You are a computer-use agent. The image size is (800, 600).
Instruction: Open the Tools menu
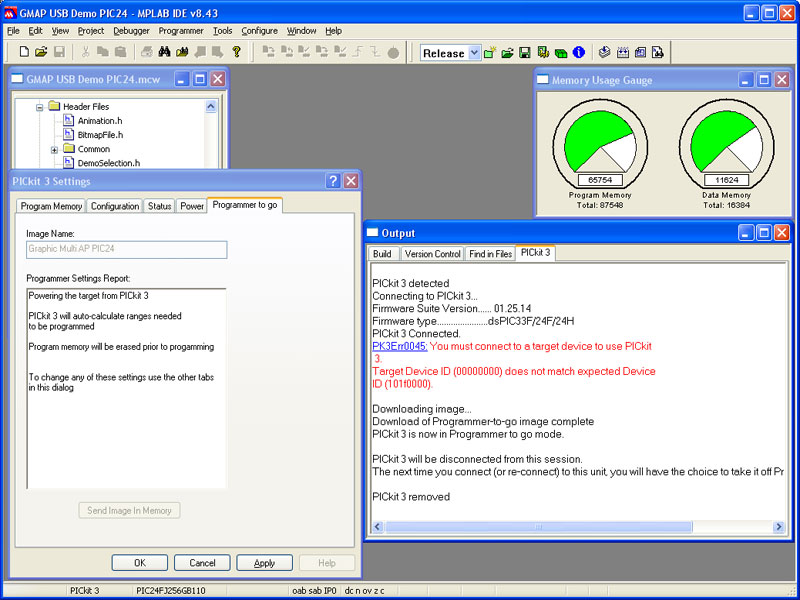(x=222, y=31)
